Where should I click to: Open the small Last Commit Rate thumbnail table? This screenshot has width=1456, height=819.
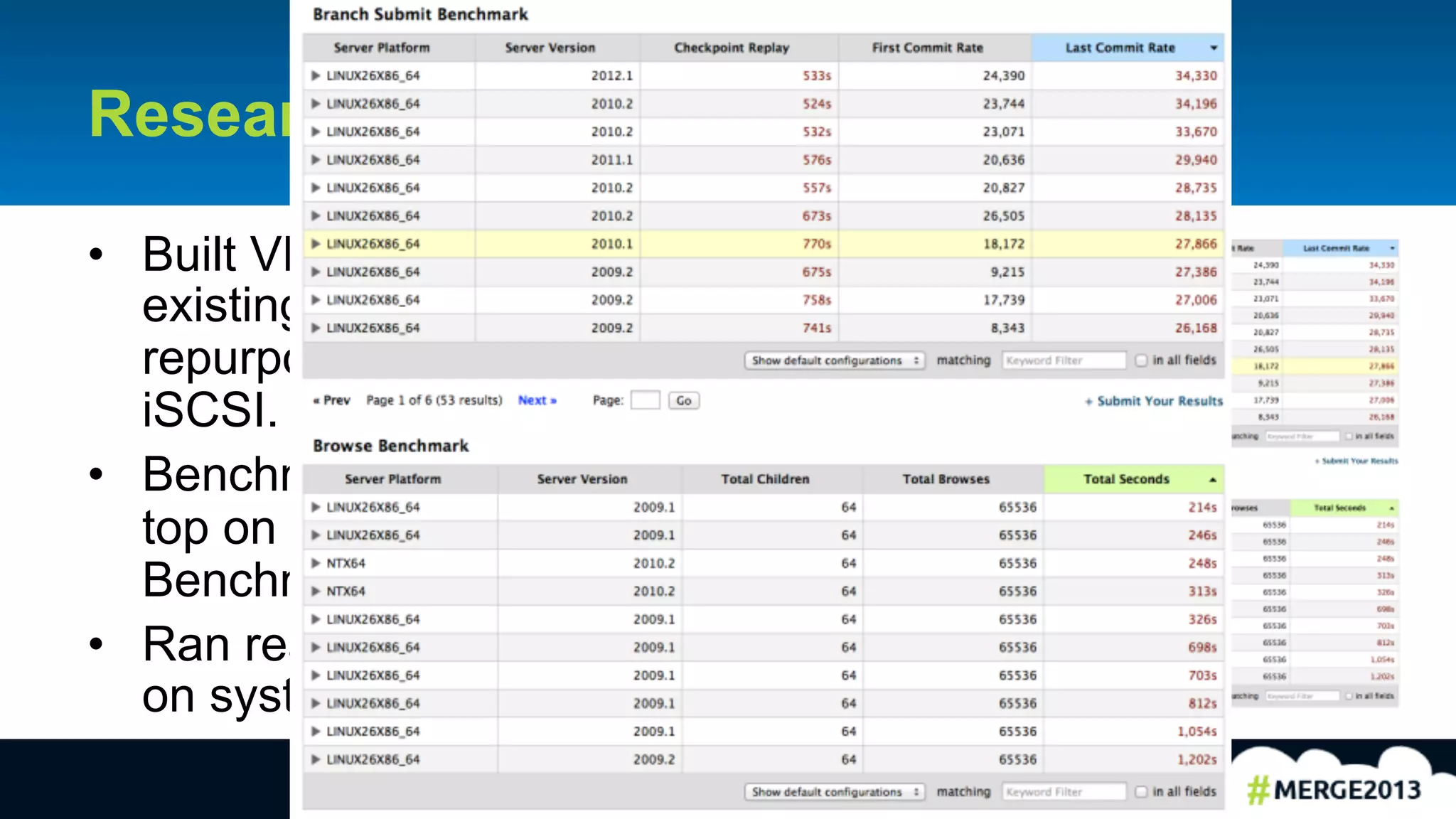coord(1315,343)
